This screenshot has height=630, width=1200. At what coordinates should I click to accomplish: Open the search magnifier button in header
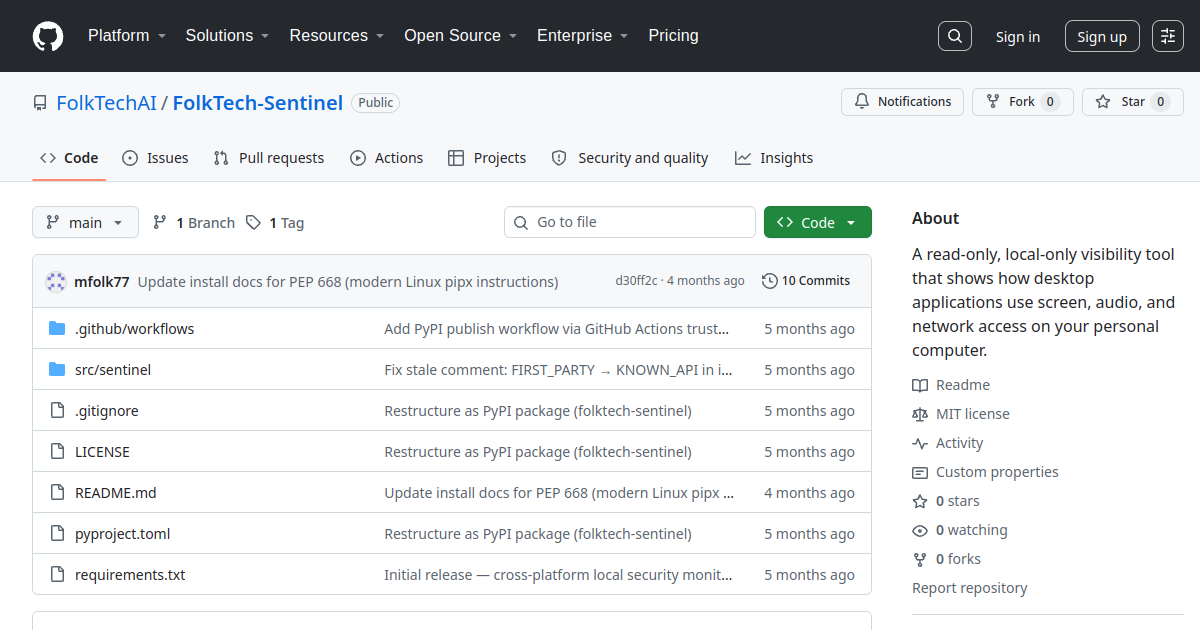click(955, 36)
